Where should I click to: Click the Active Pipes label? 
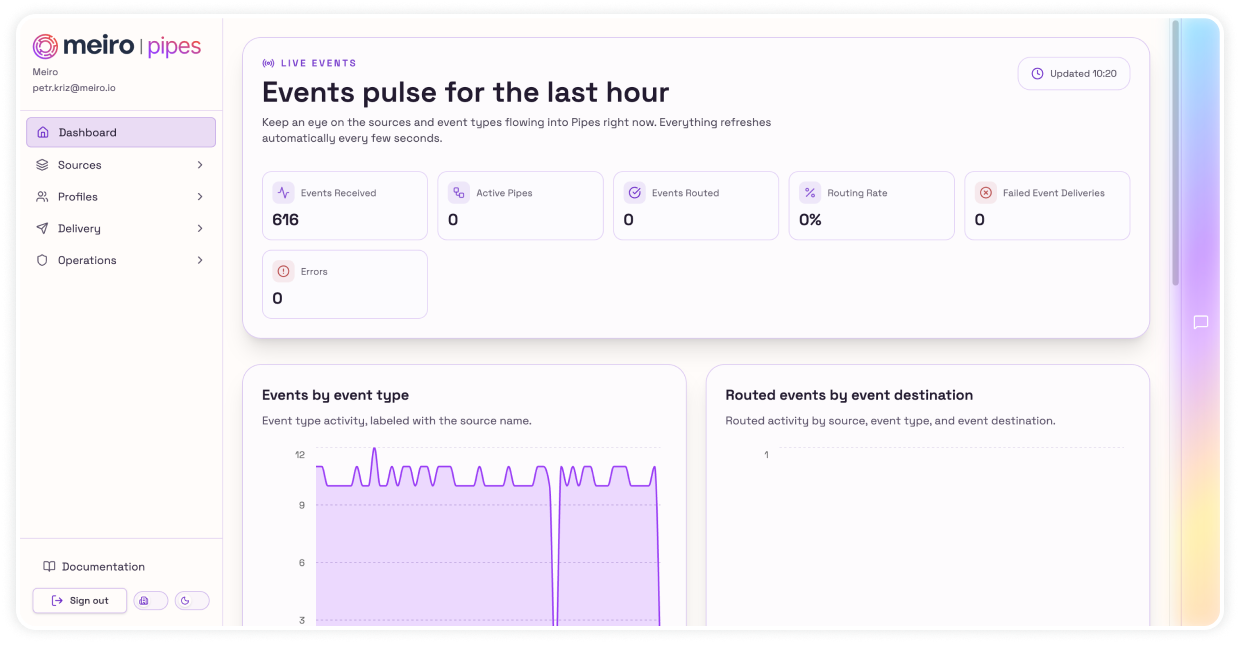pos(504,193)
